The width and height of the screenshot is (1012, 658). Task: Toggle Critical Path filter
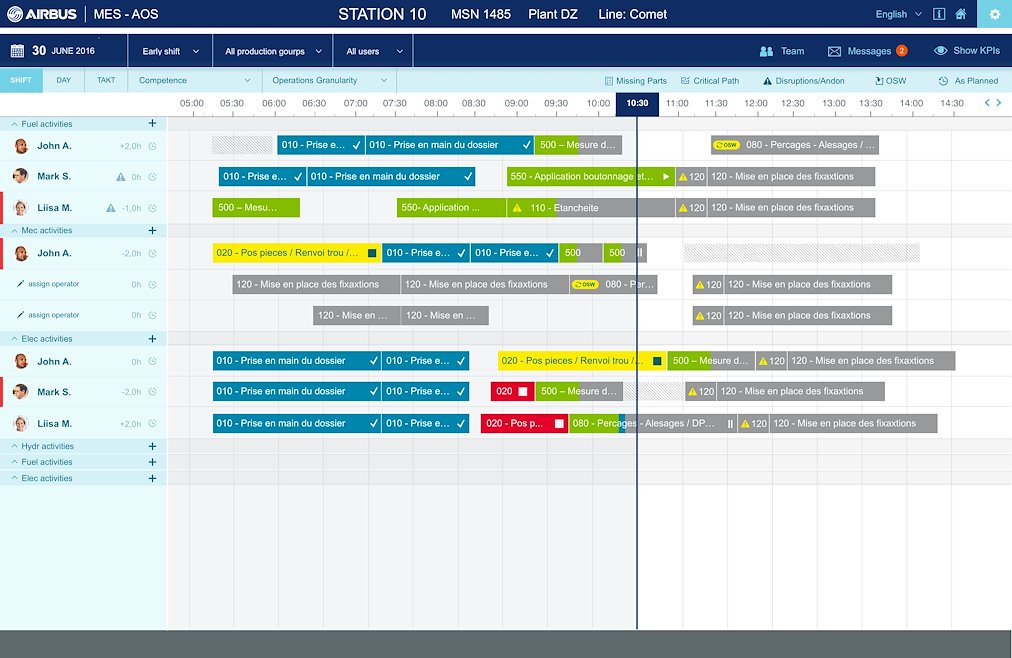point(710,81)
